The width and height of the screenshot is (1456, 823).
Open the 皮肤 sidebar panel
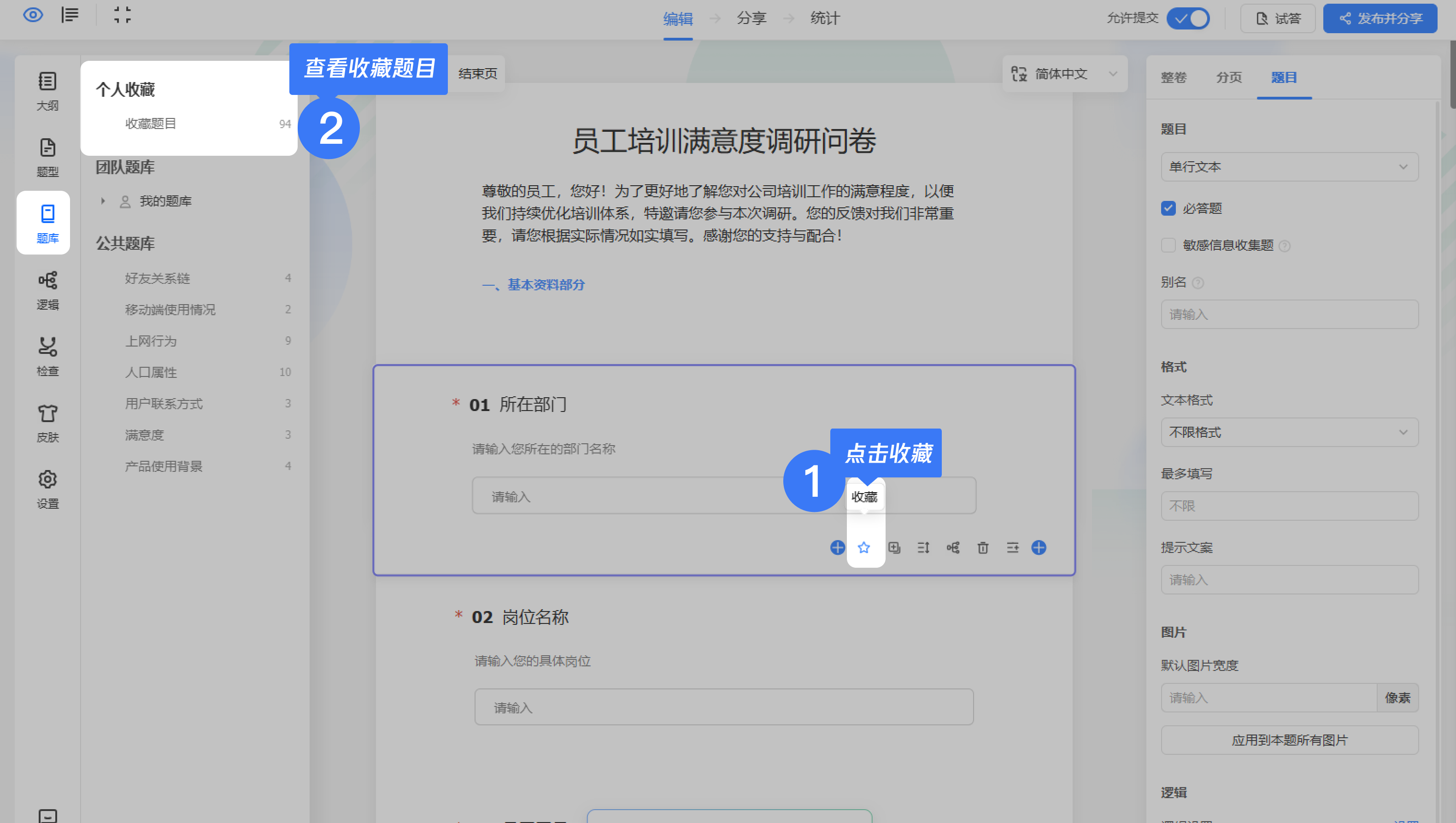(x=47, y=423)
